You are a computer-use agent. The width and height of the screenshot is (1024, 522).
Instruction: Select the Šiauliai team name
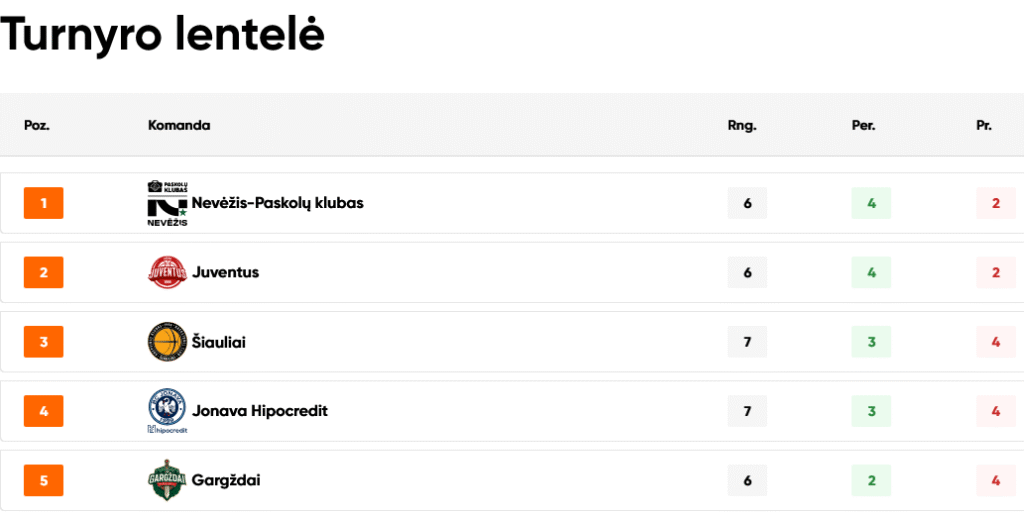218,342
